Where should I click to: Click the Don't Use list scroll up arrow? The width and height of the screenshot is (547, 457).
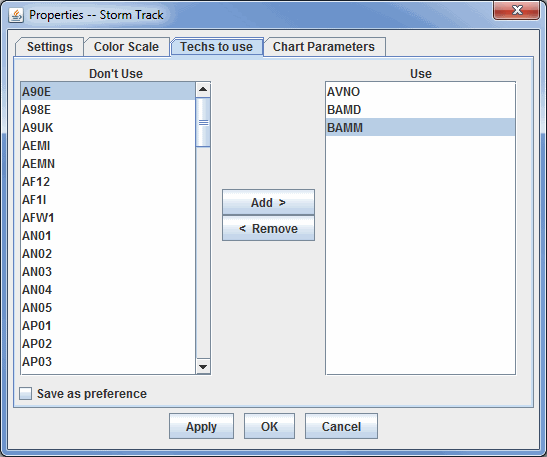coord(203,90)
